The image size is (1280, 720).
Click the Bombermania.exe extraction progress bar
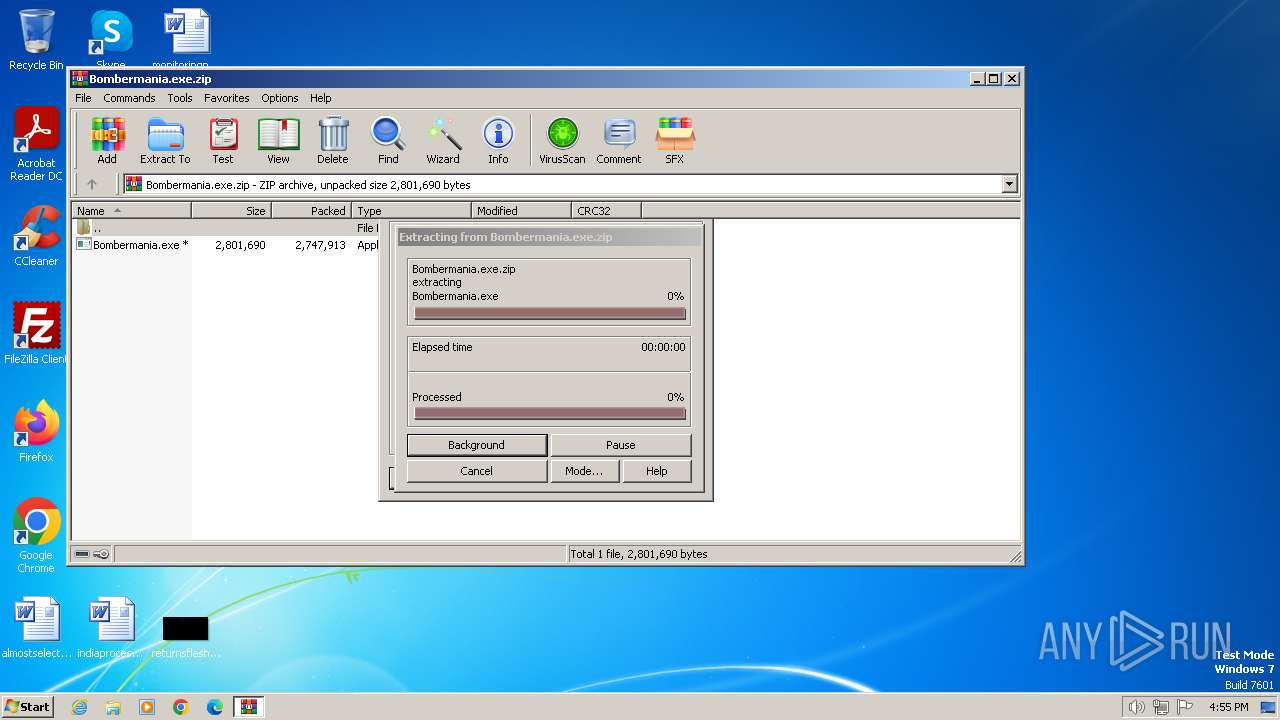[x=550, y=314]
